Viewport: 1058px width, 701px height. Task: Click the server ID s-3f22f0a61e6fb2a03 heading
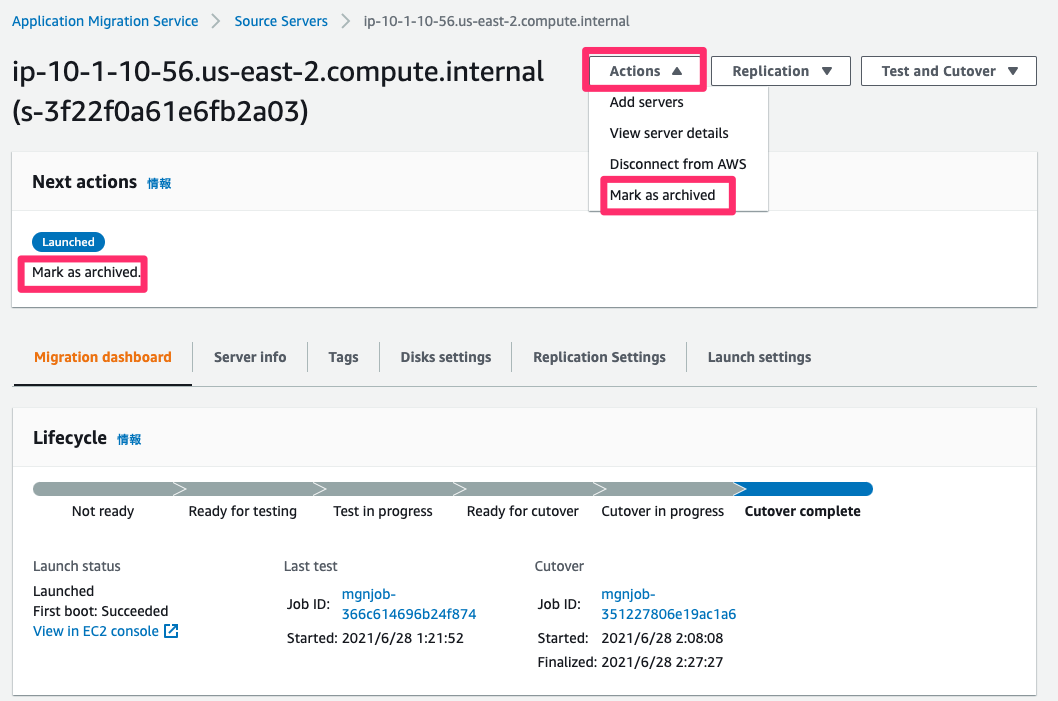(x=160, y=111)
